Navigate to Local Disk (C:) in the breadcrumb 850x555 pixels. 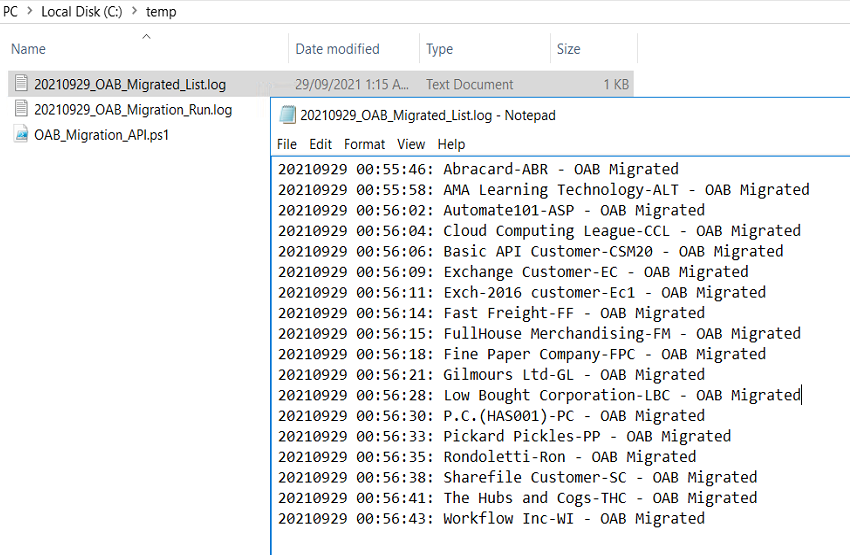click(x=80, y=12)
